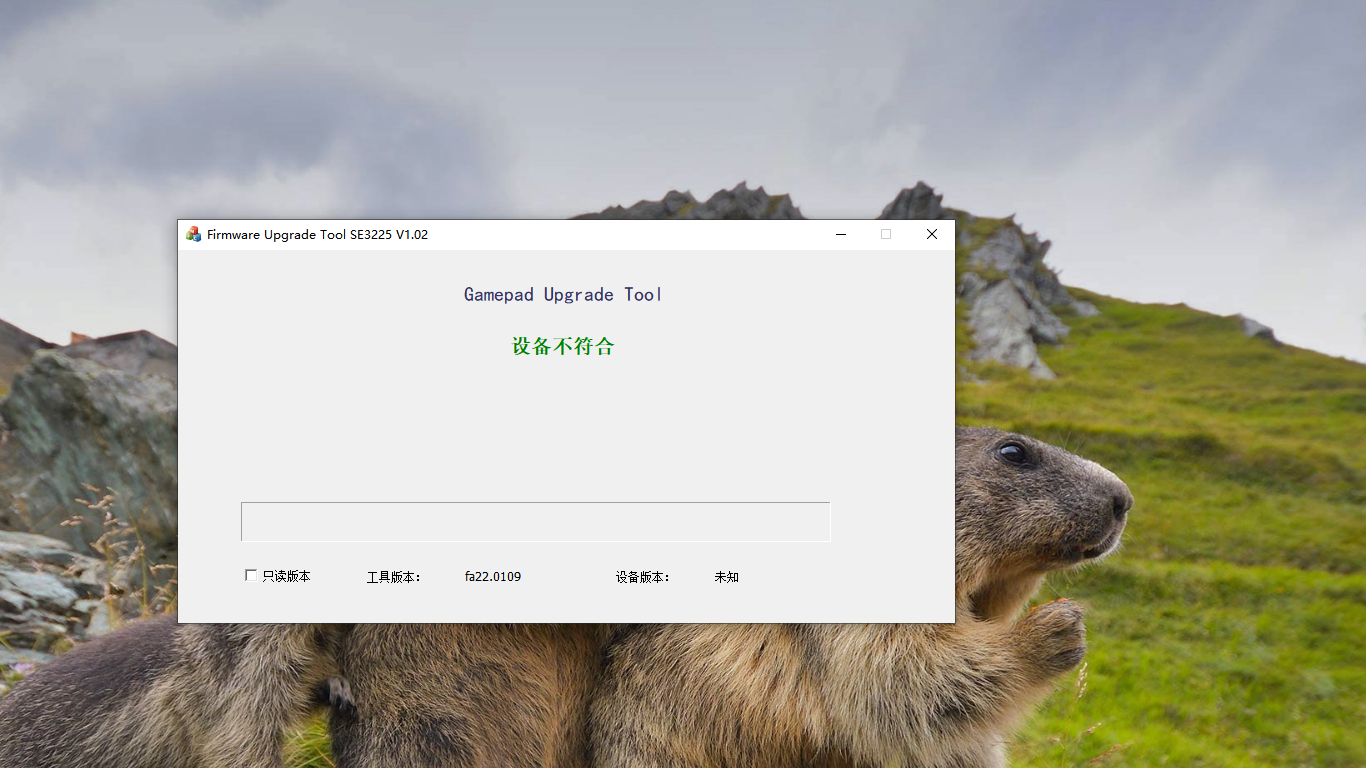1366x768 pixels.
Task: Click the Firmware Upgrade Tool app icon
Action: (194, 234)
